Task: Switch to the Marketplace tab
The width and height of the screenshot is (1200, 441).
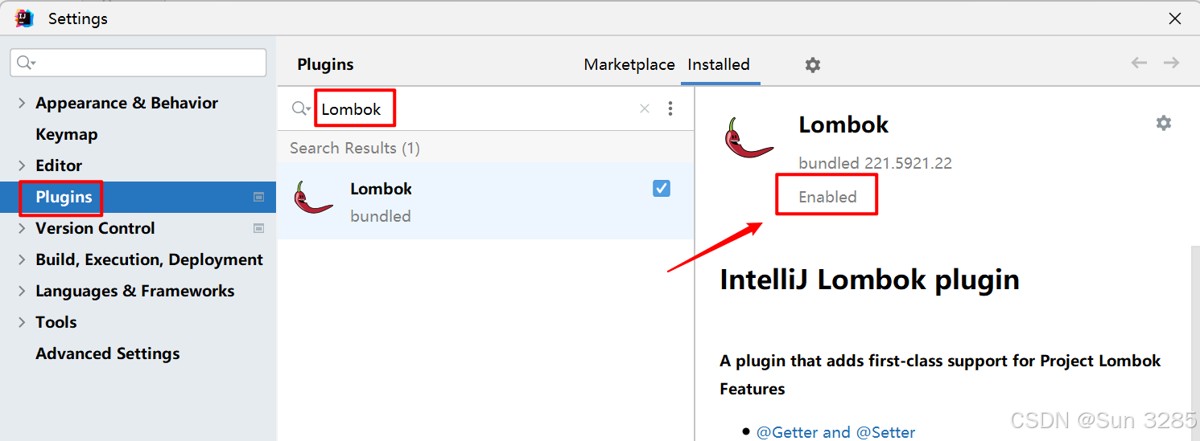Action: click(x=629, y=64)
